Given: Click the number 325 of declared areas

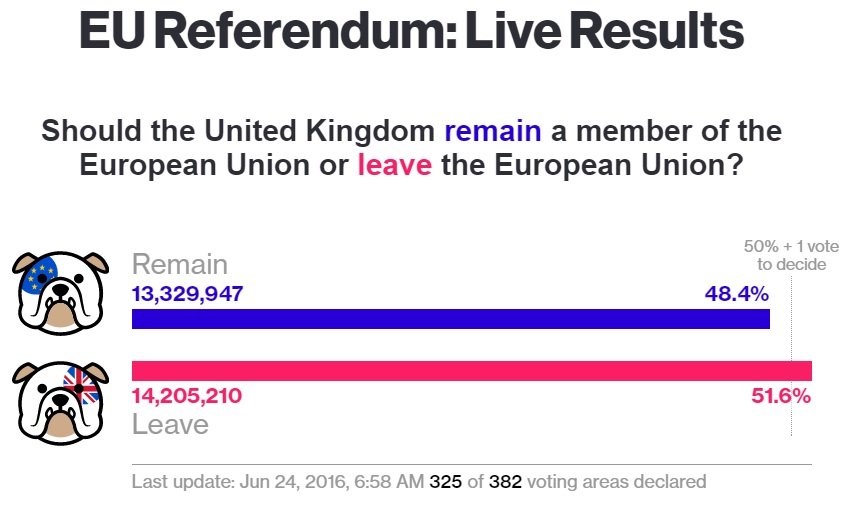Looking at the screenshot, I should (x=445, y=481).
